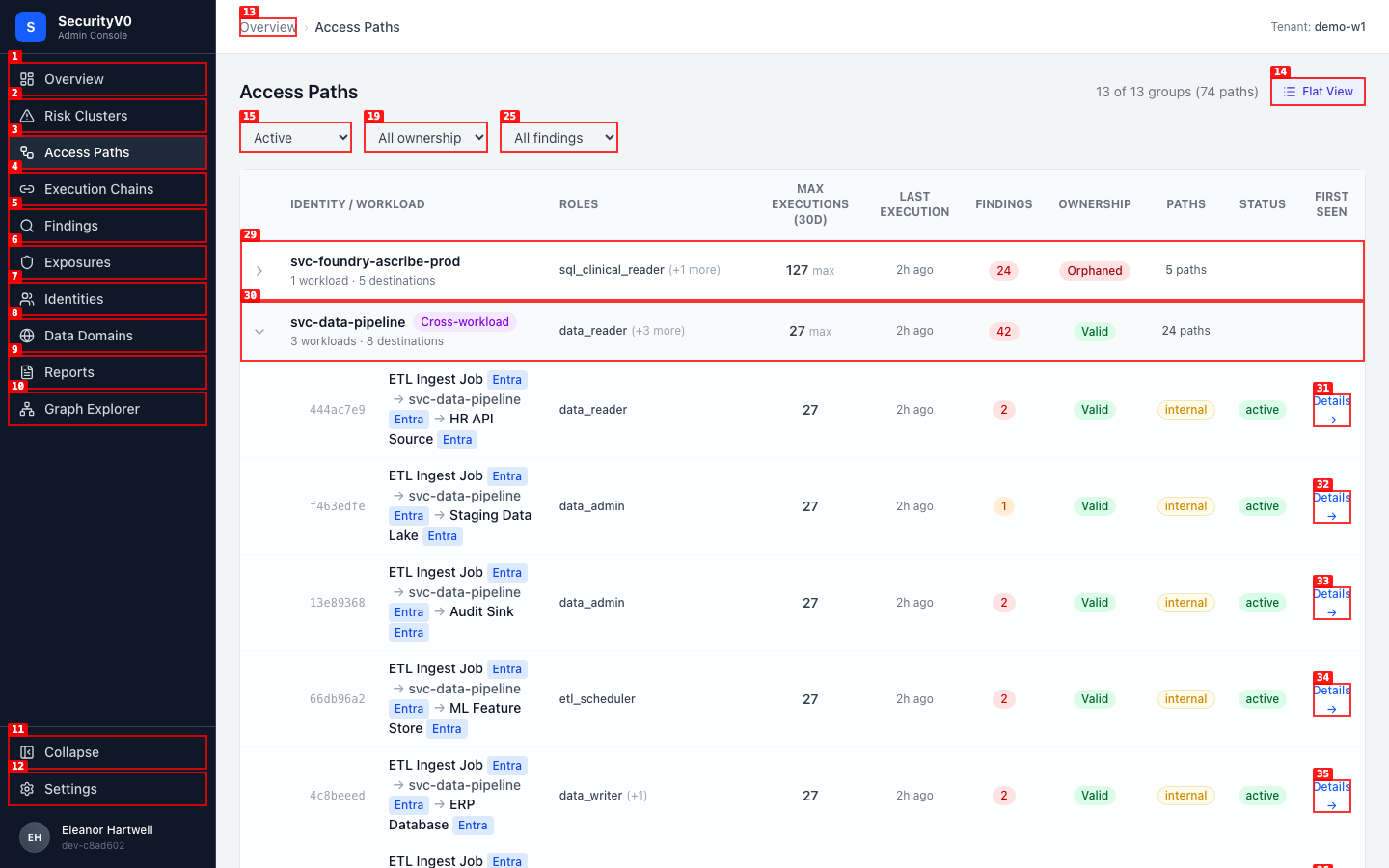Open Details arrow for path f463edfe
This screenshot has height=868, width=1389.
coord(1332,516)
